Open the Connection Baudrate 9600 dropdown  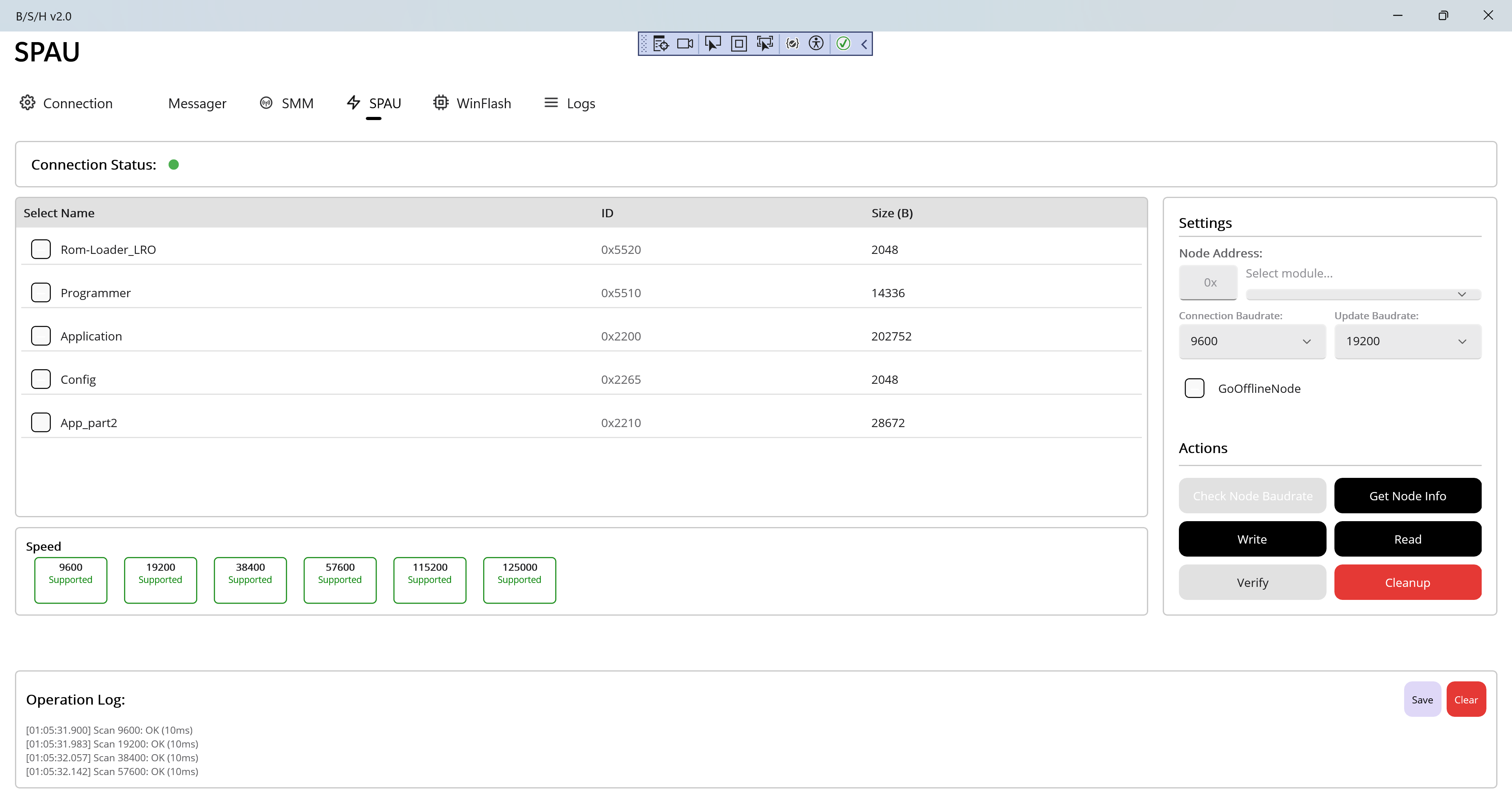point(1252,341)
